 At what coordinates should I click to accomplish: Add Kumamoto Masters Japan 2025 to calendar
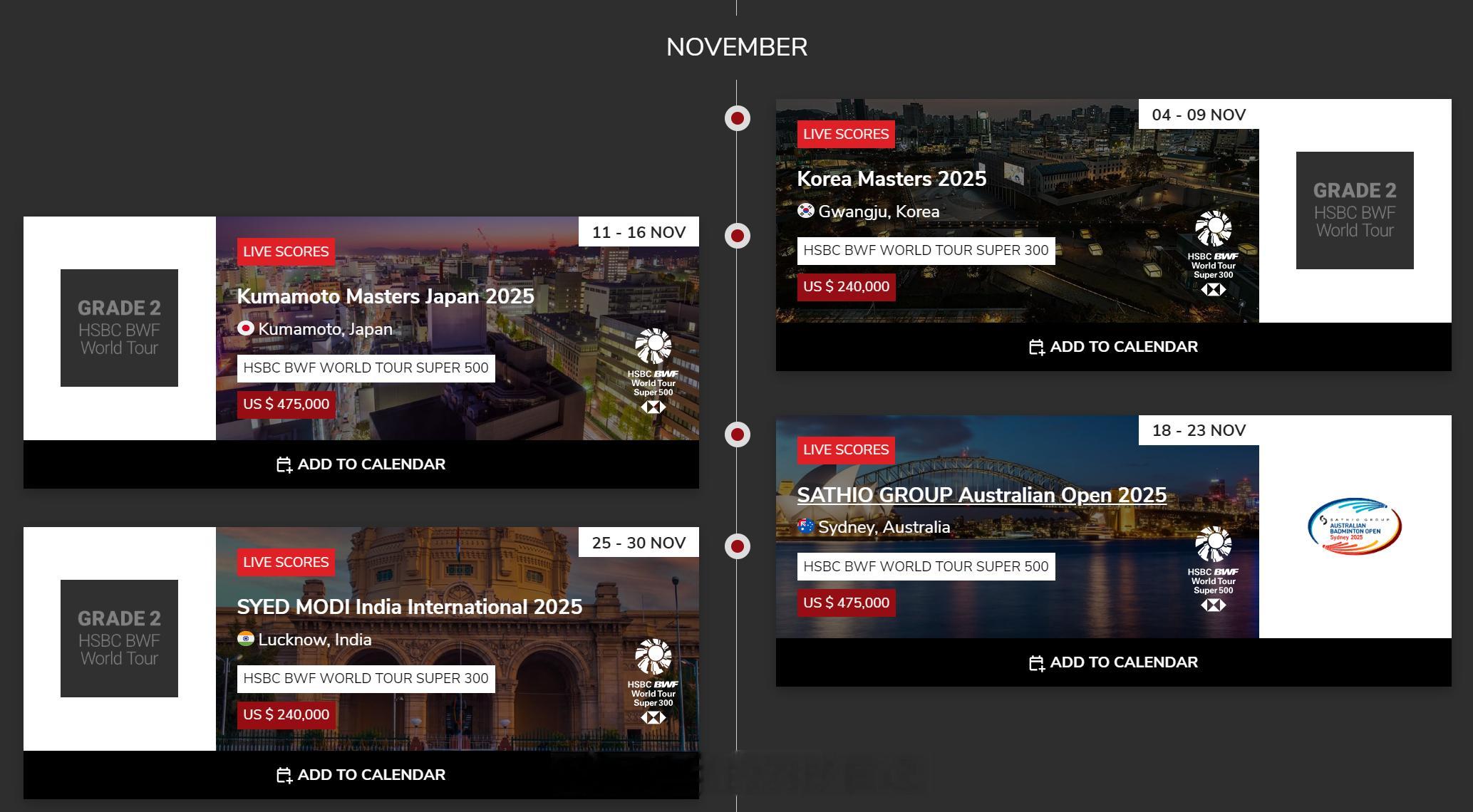coord(361,464)
